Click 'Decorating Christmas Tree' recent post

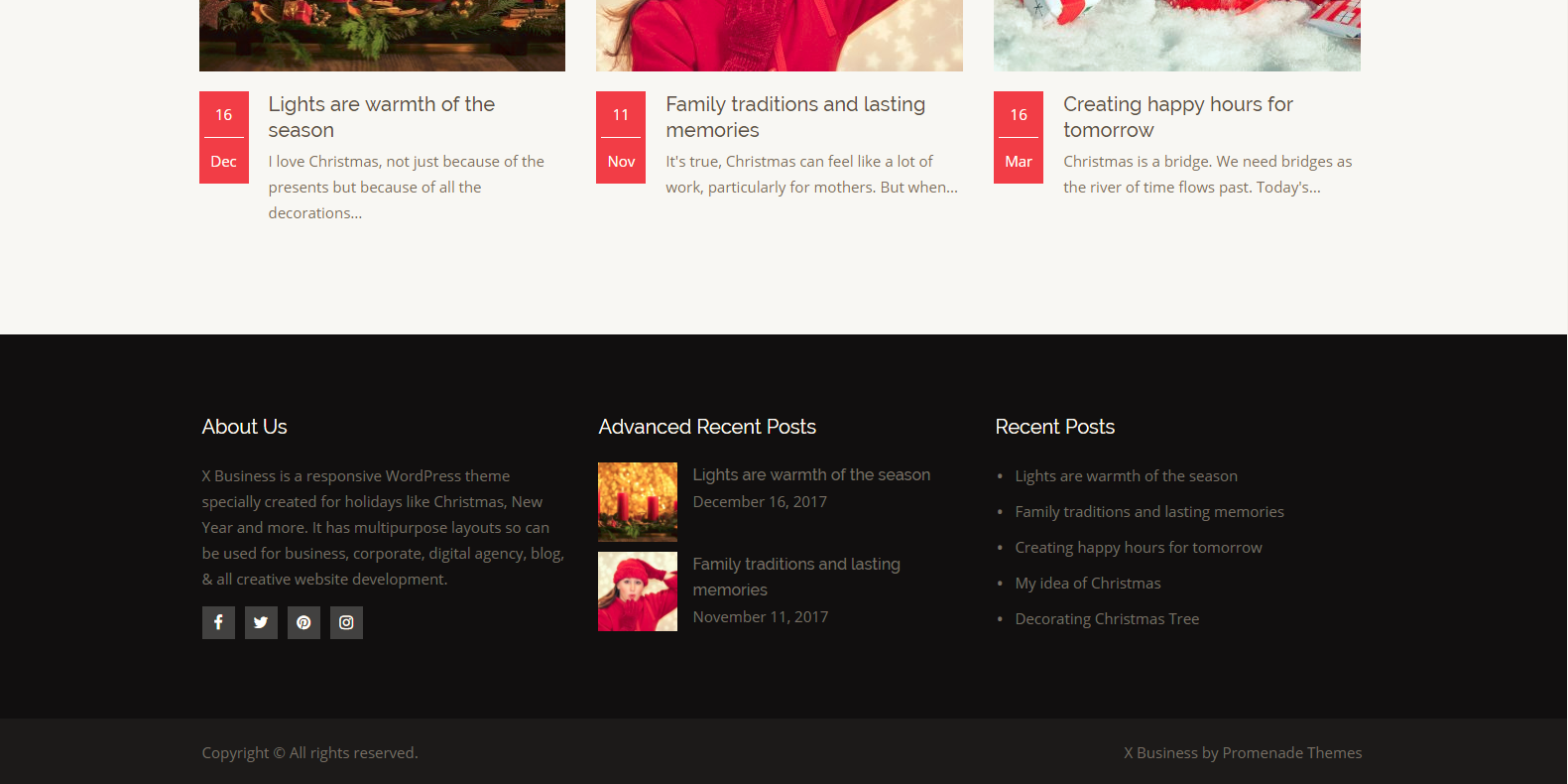[x=1107, y=619]
